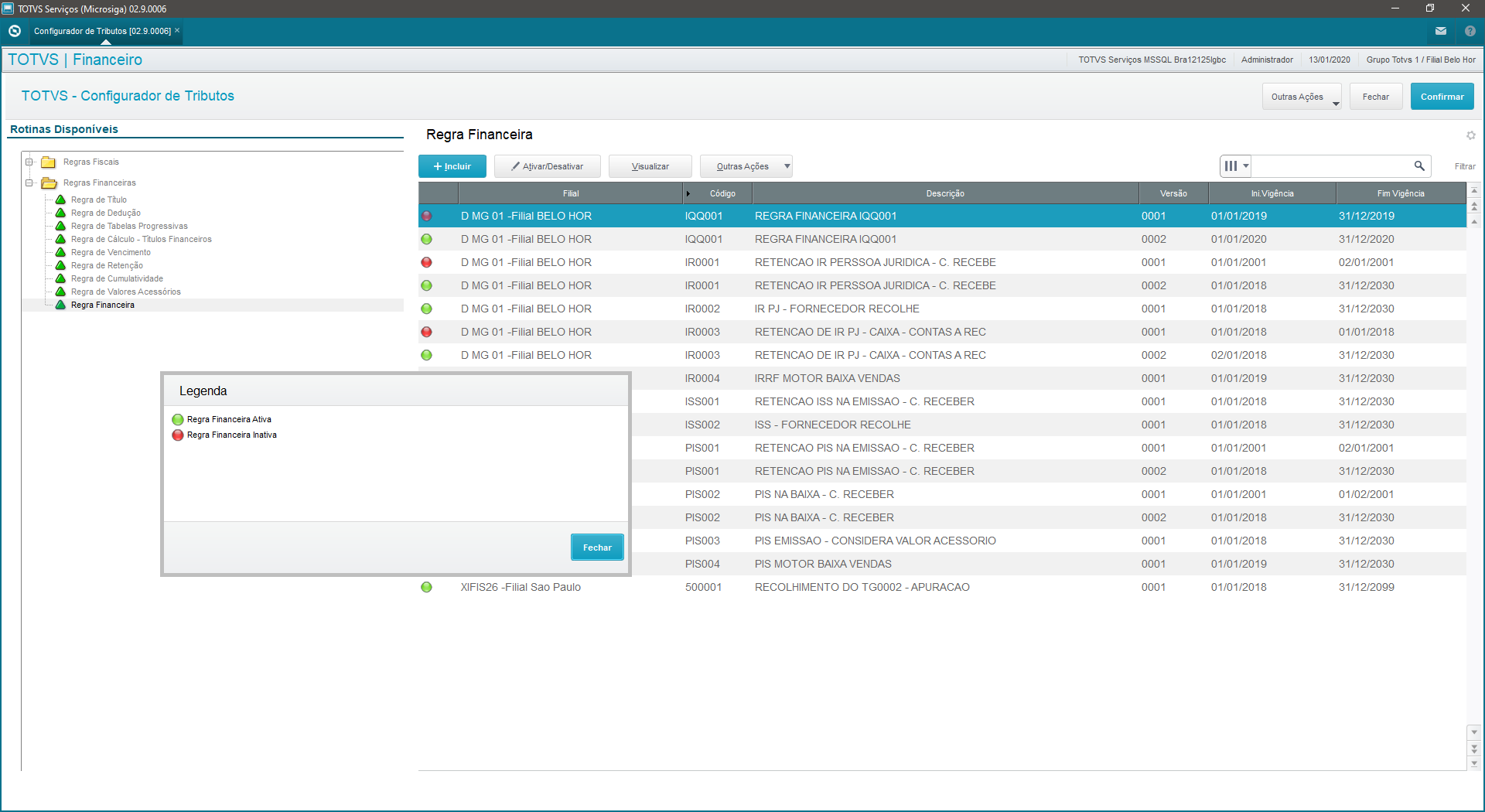Click the Filtrar link

point(1465,166)
